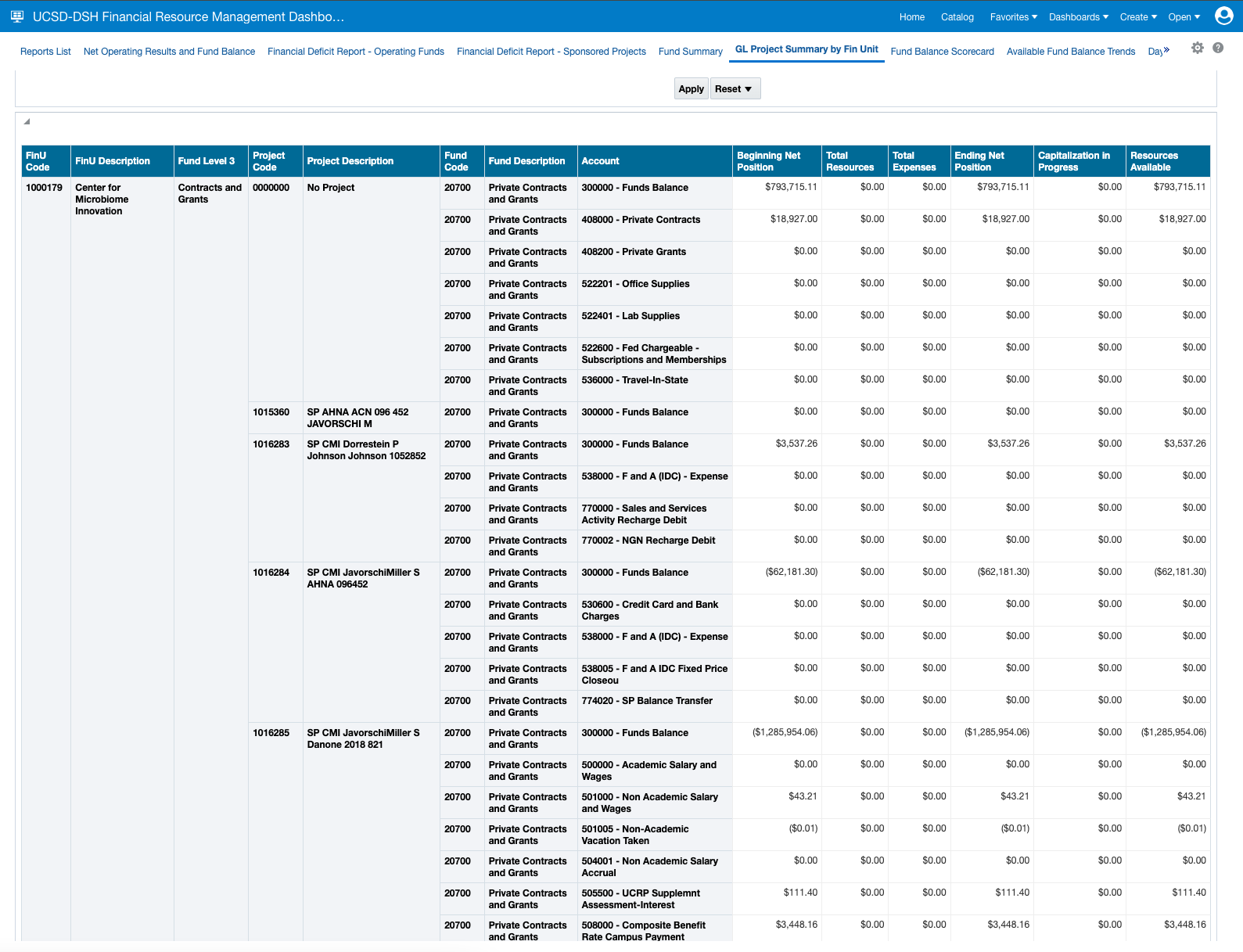Select $111.40 resources available value
This screenshot has height=952, width=1243.
click(x=1189, y=893)
